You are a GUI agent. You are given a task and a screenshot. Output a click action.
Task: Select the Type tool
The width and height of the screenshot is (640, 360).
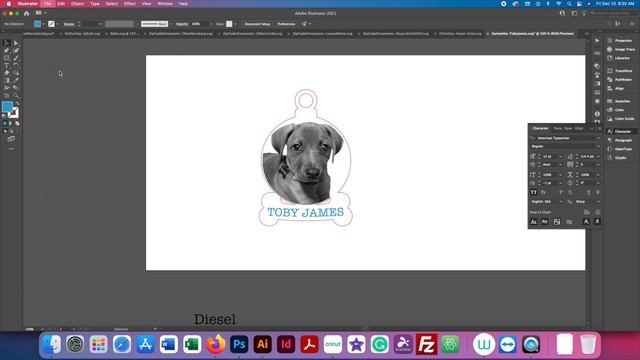click(x=7, y=65)
